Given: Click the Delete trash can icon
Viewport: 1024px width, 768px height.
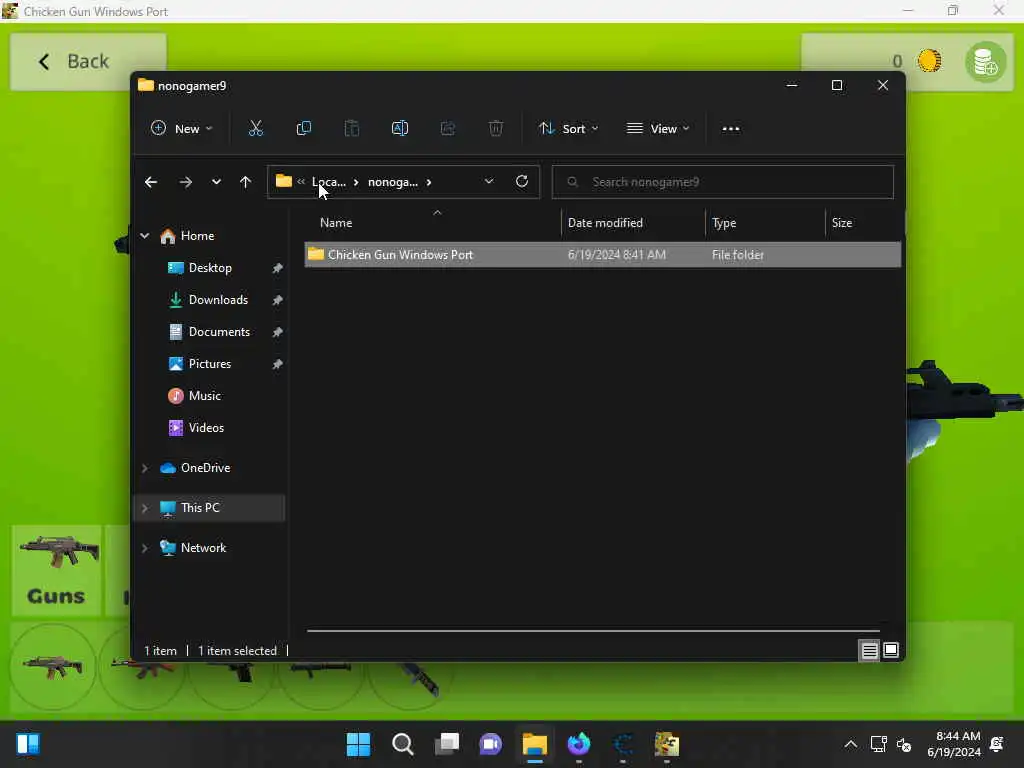Looking at the screenshot, I should (x=496, y=129).
